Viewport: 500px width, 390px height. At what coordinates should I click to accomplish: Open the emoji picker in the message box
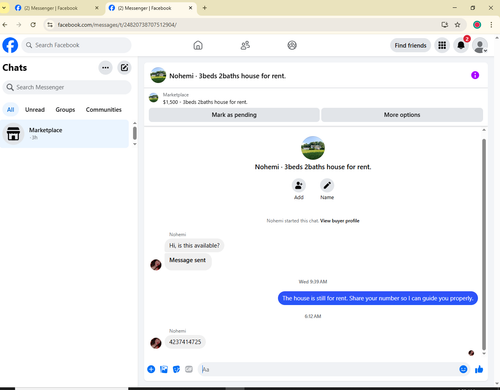[x=463, y=369]
